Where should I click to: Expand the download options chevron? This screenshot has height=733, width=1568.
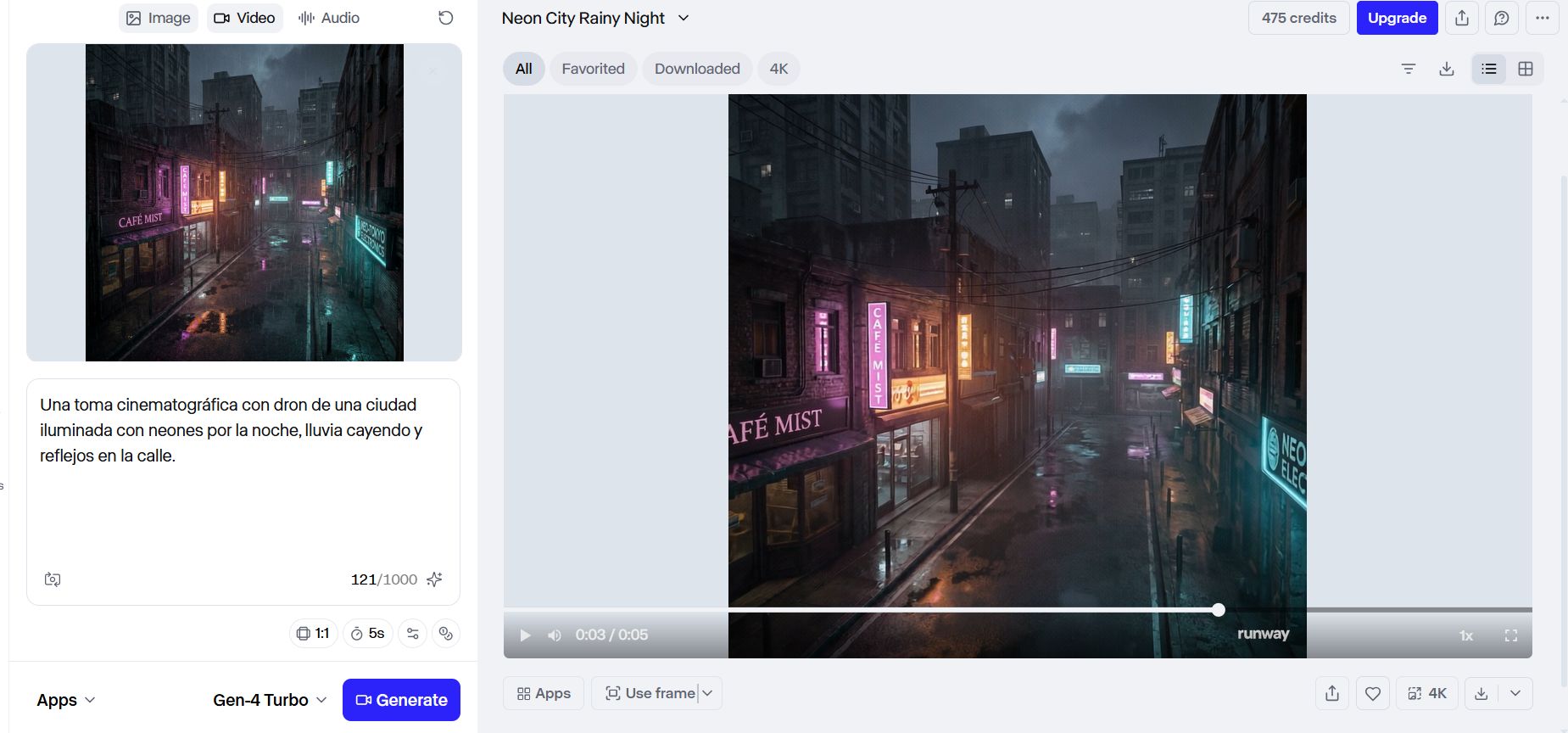pyautogui.click(x=1515, y=693)
